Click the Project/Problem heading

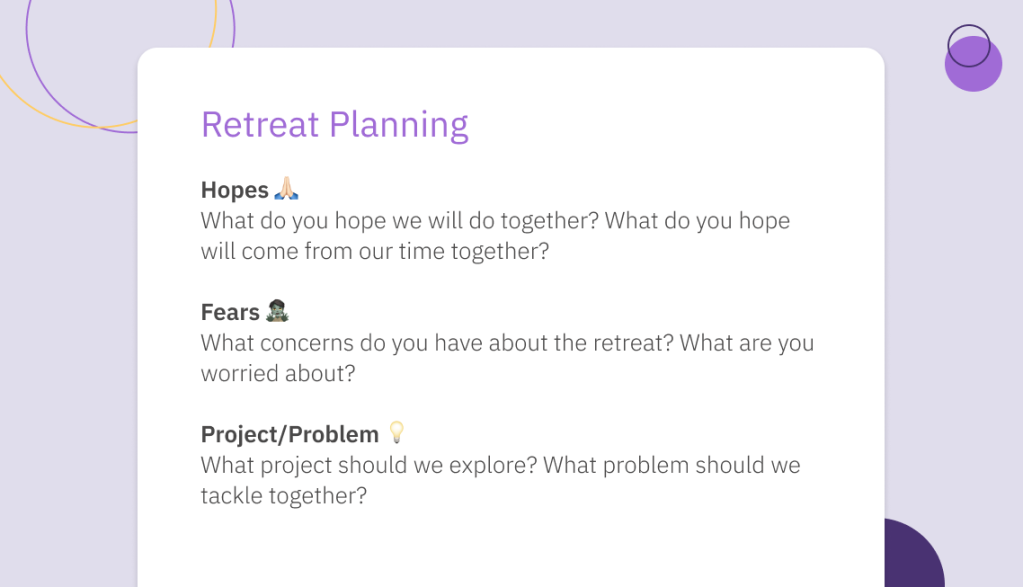(x=290, y=434)
